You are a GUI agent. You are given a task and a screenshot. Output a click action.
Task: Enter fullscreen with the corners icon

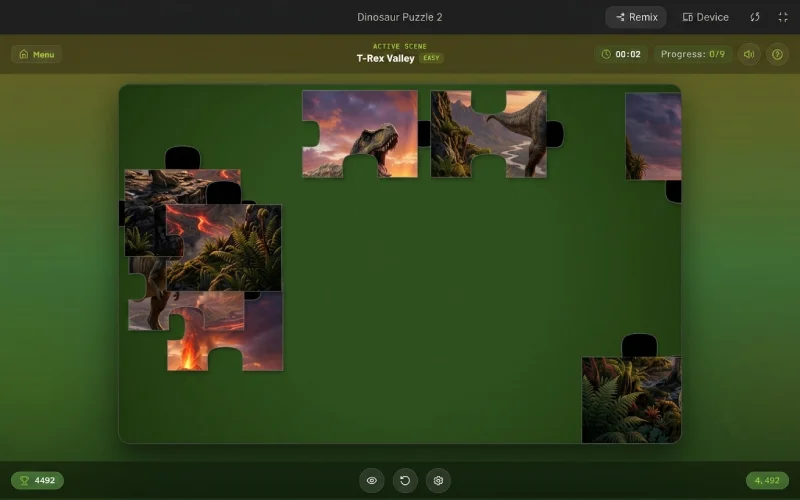click(783, 17)
